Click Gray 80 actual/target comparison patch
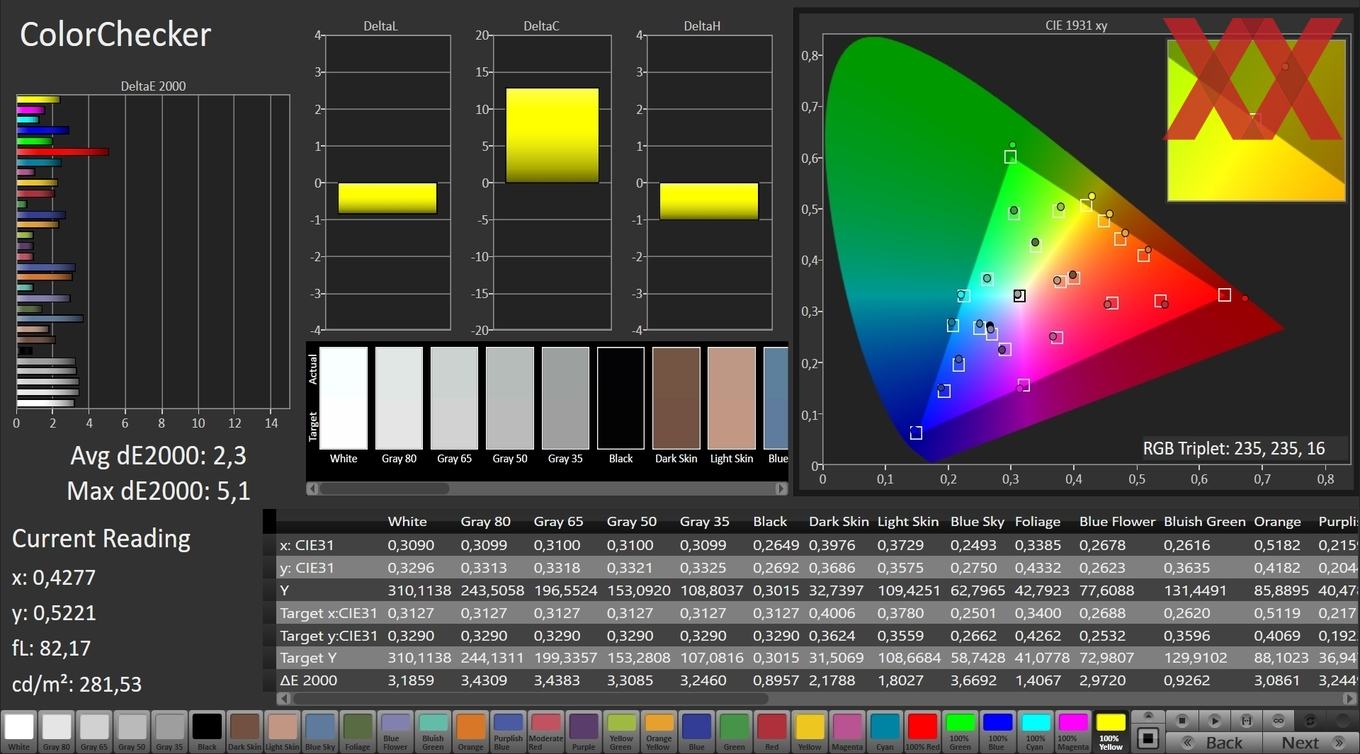 click(399, 398)
